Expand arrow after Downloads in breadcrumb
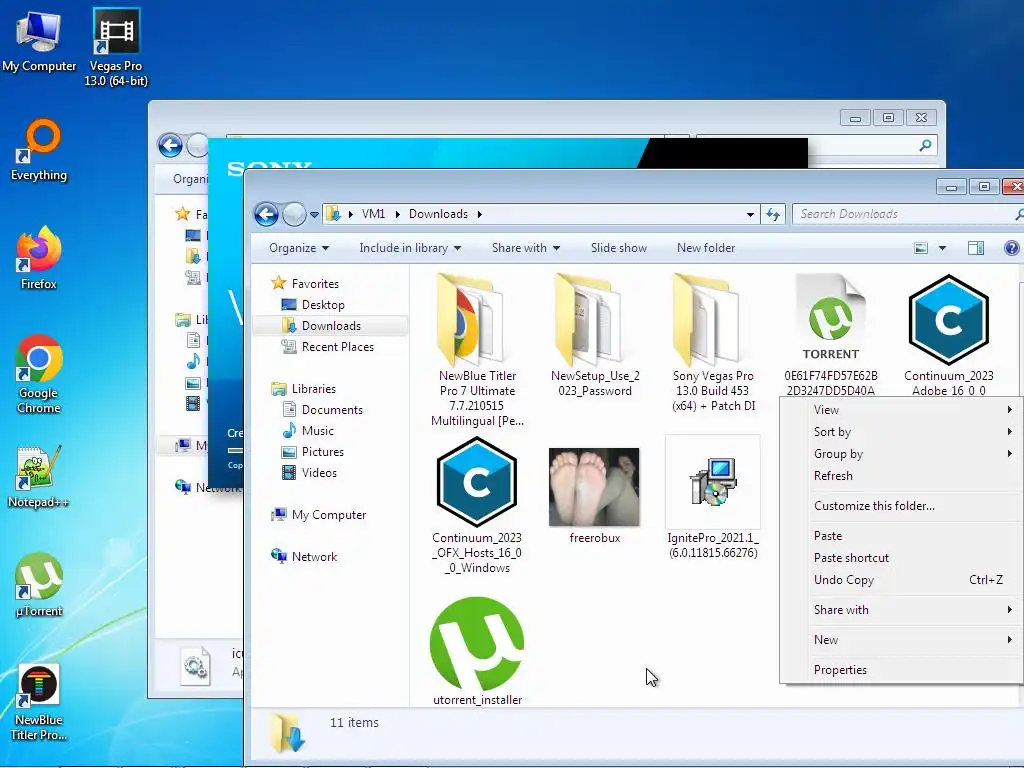 pos(479,214)
